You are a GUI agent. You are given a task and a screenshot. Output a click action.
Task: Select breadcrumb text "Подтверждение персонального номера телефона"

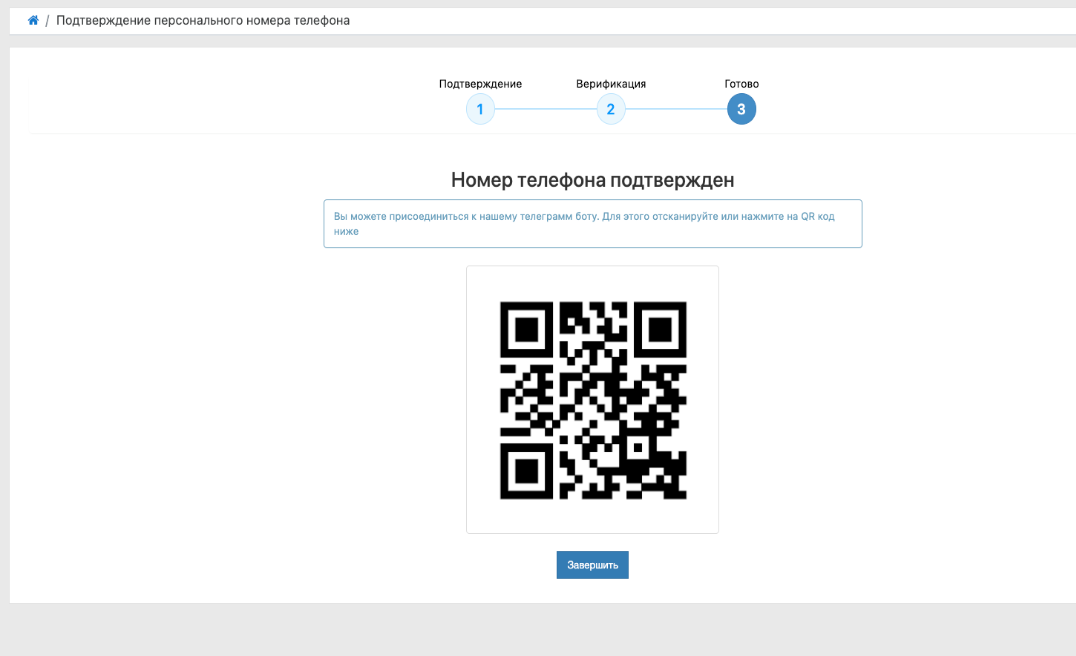pos(202,21)
